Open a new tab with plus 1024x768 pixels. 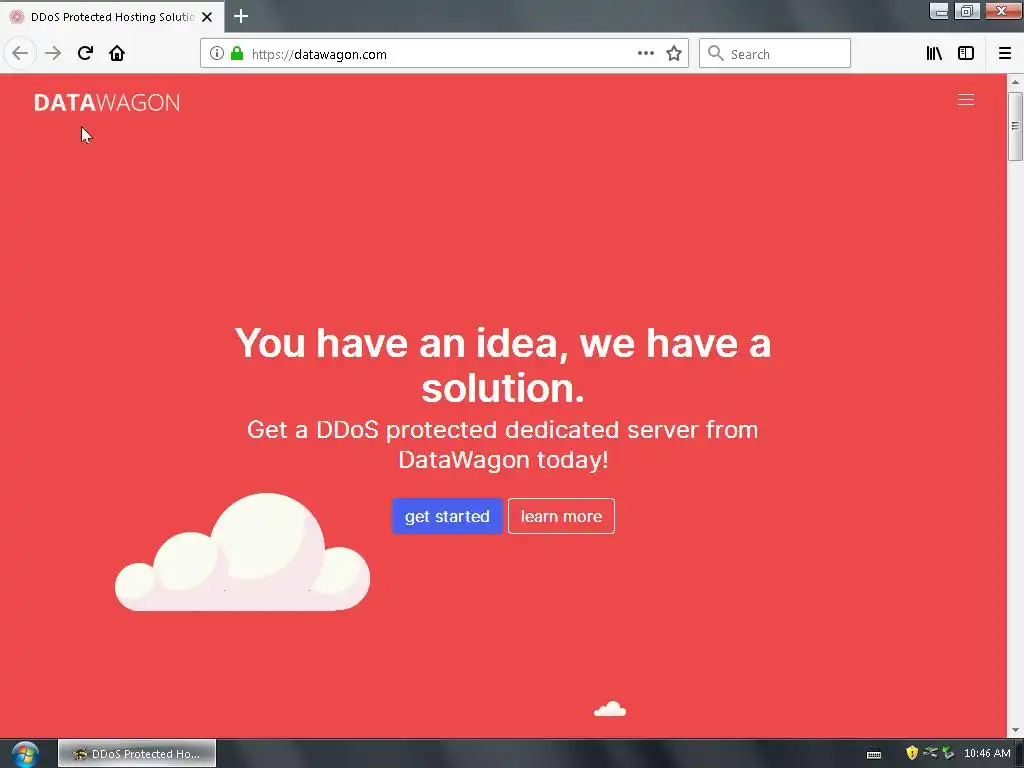[241, 16]
